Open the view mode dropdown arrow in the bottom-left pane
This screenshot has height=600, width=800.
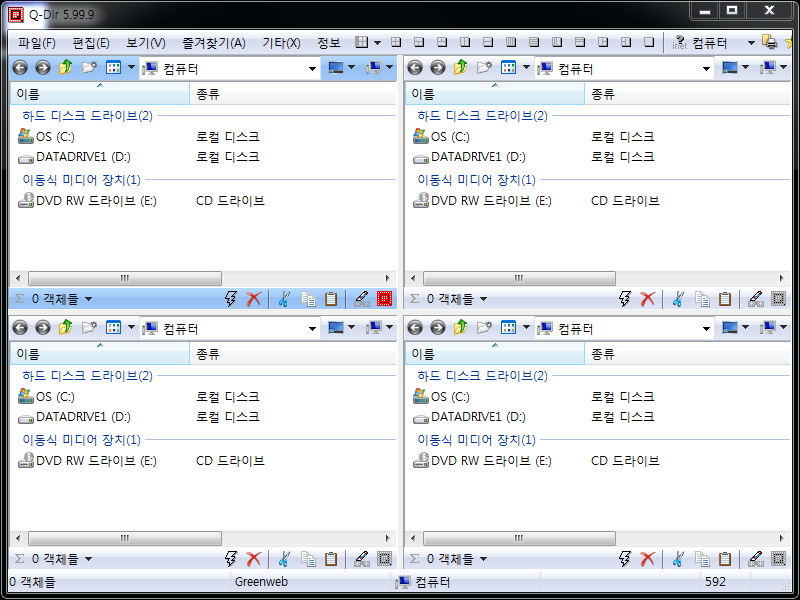coord(131,328)
